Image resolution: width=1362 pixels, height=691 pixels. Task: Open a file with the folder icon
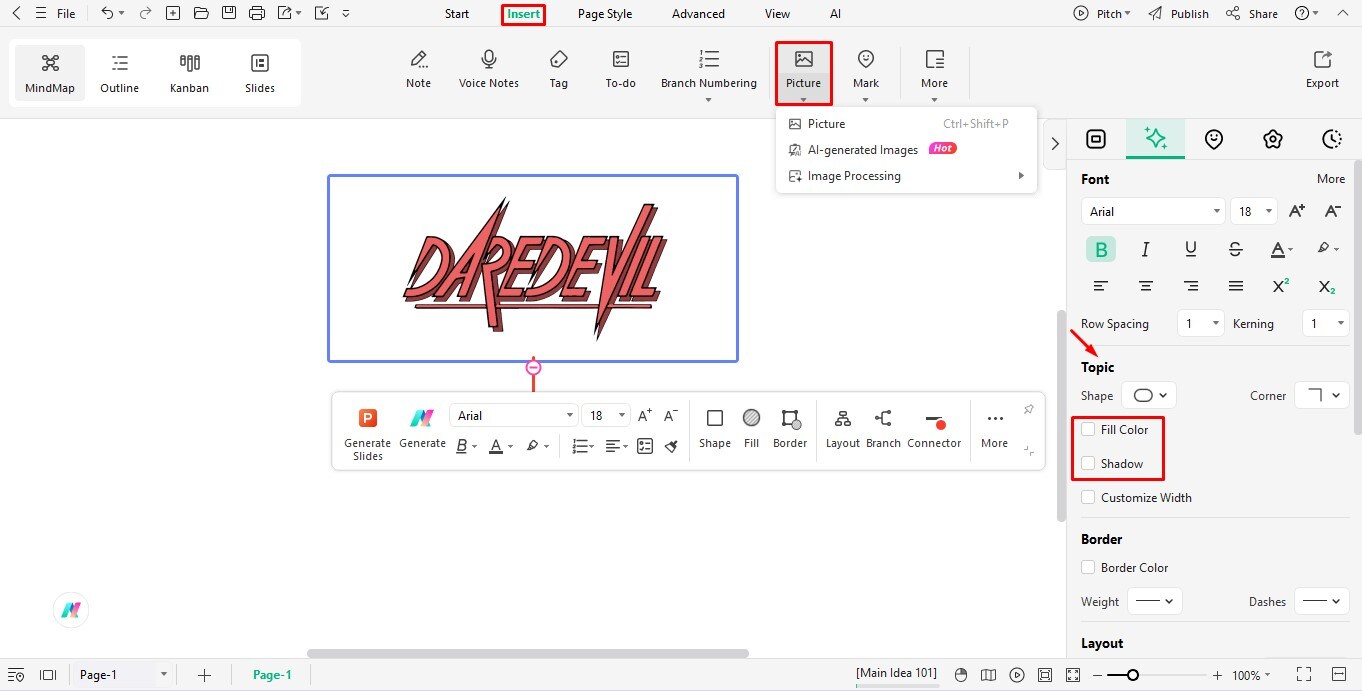[x=201, y=13]
